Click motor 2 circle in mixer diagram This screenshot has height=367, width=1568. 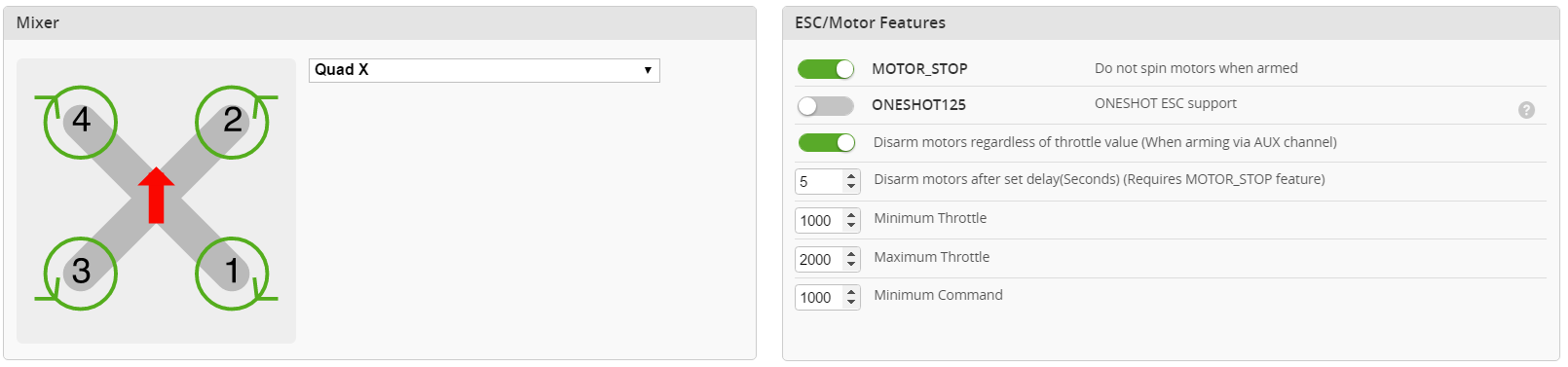coord(232,123)
